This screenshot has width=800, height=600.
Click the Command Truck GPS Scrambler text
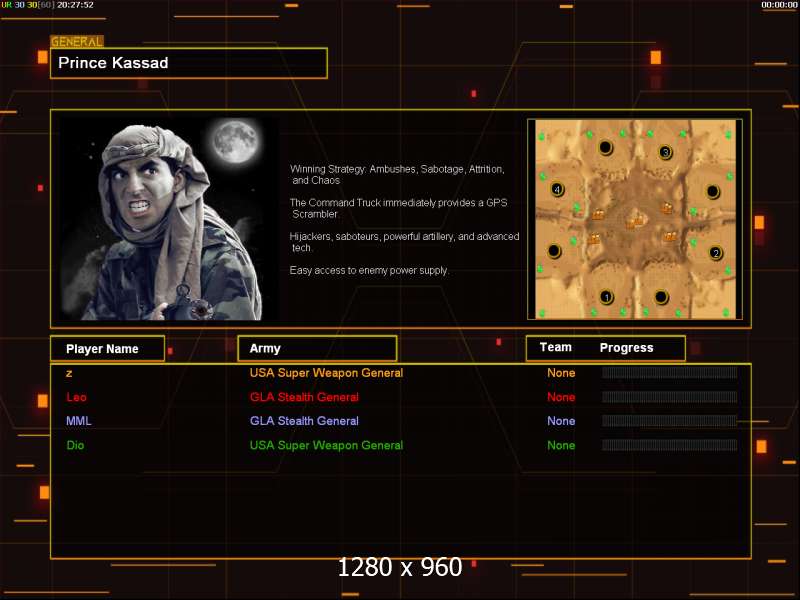(x=398, y=208)
